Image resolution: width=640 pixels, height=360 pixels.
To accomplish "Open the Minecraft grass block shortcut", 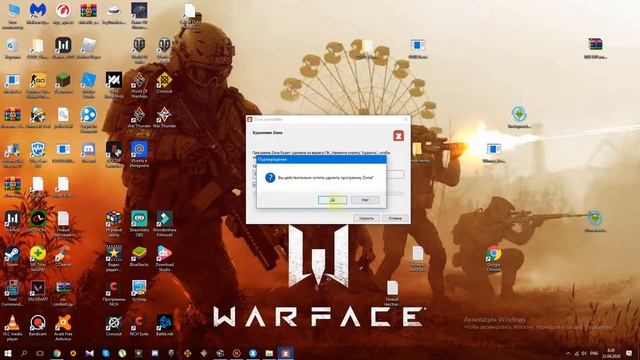I will pos(63,83).
